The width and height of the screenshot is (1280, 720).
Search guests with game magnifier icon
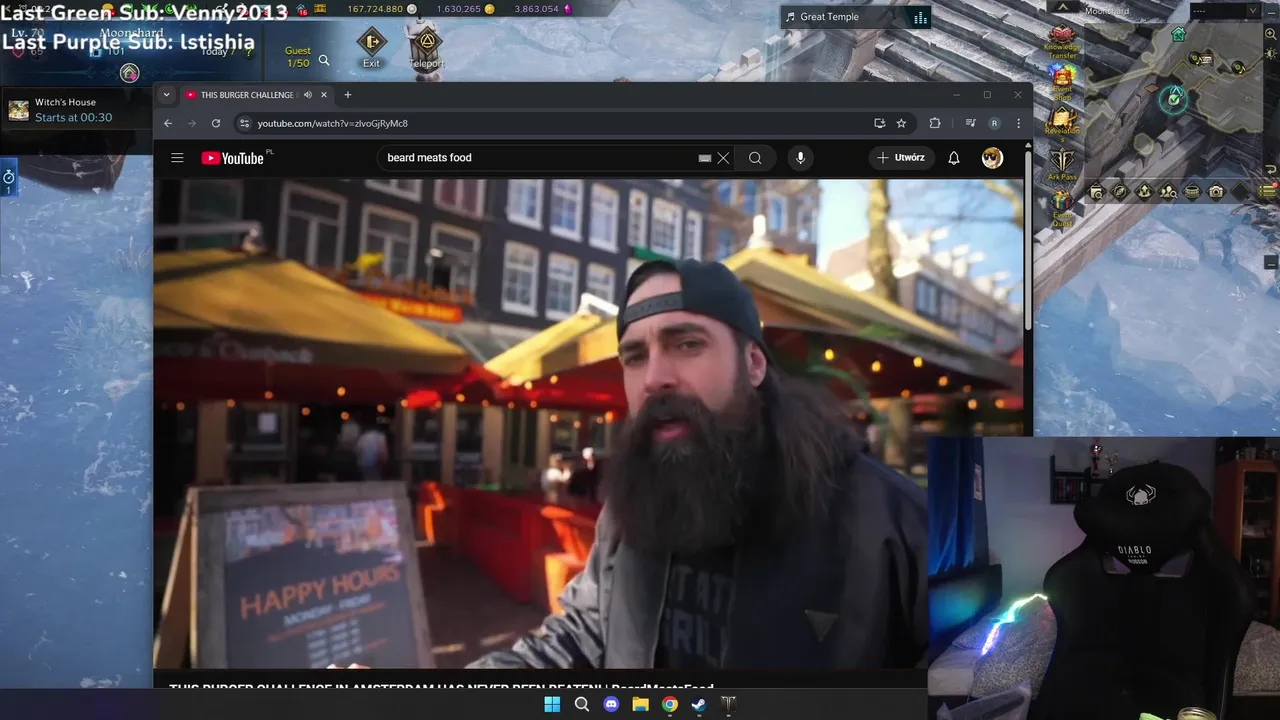coord(324,61)
